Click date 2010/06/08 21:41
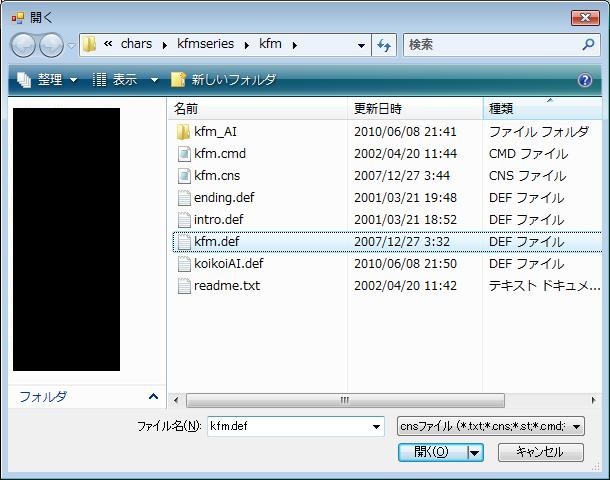 pos(405,132)
